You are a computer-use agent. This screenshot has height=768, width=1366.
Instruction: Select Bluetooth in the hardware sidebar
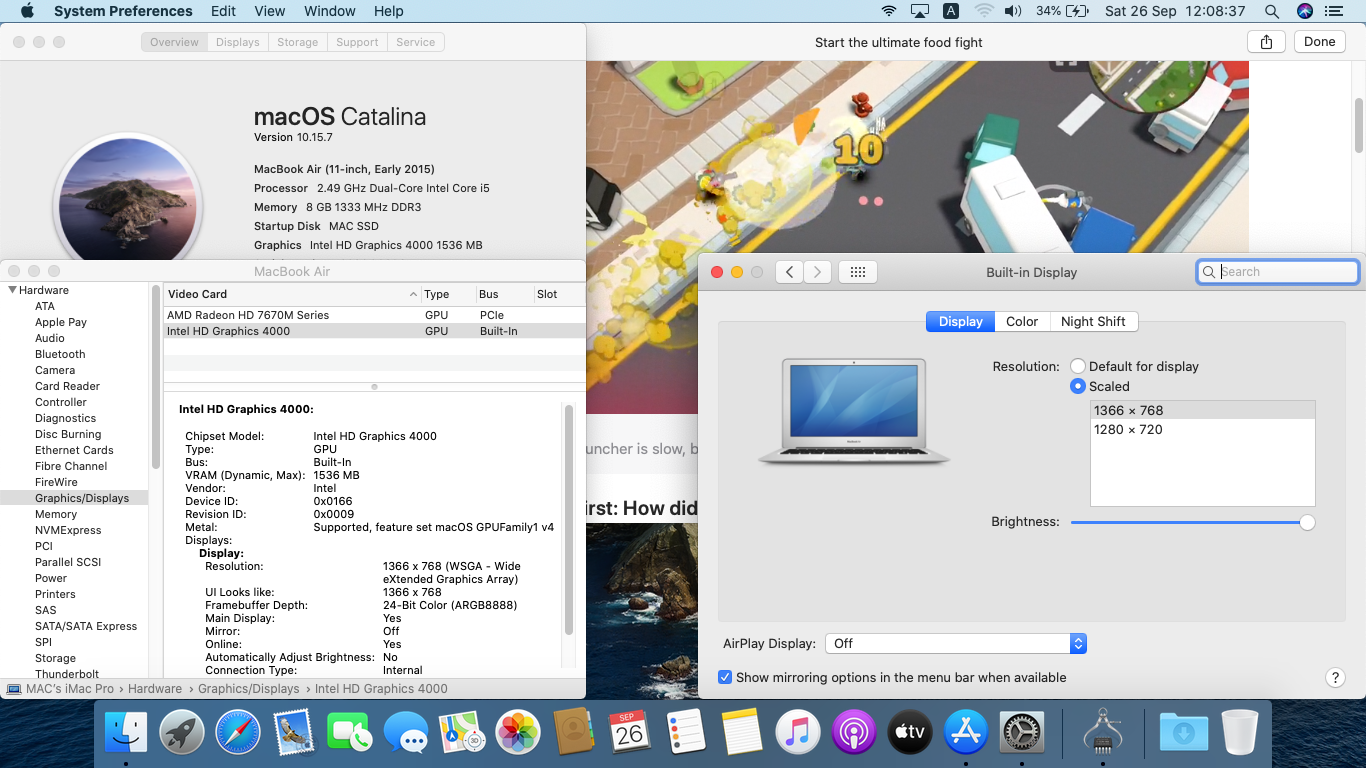coord(60,354)
